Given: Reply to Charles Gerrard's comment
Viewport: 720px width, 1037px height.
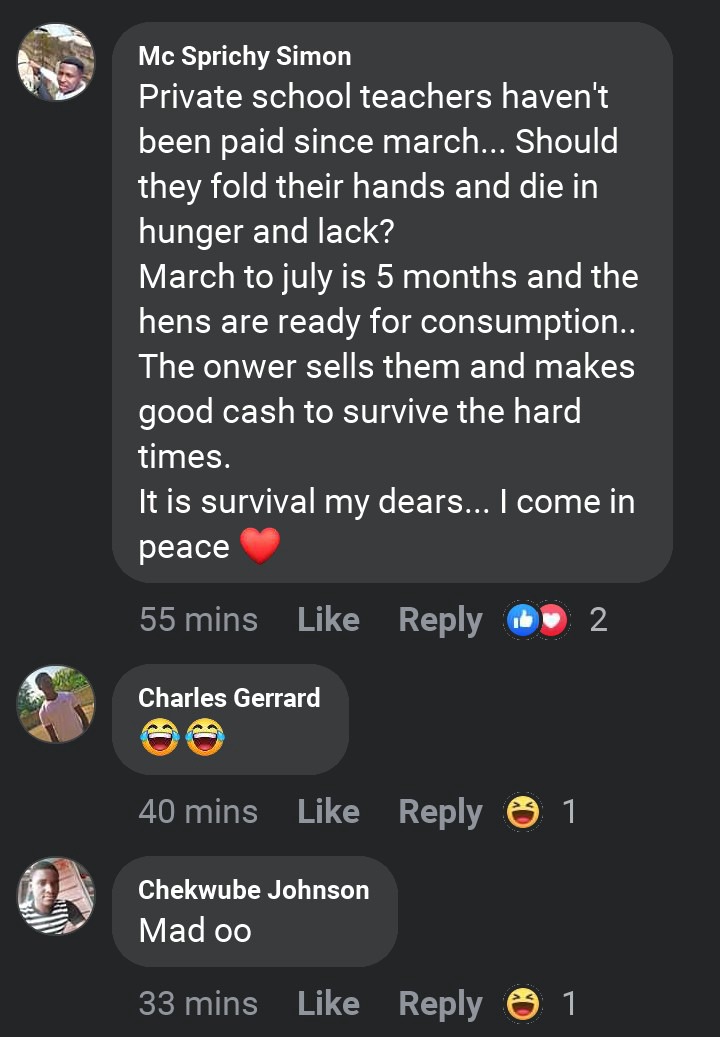Looking at the screenshot, I should pos(440,813).
